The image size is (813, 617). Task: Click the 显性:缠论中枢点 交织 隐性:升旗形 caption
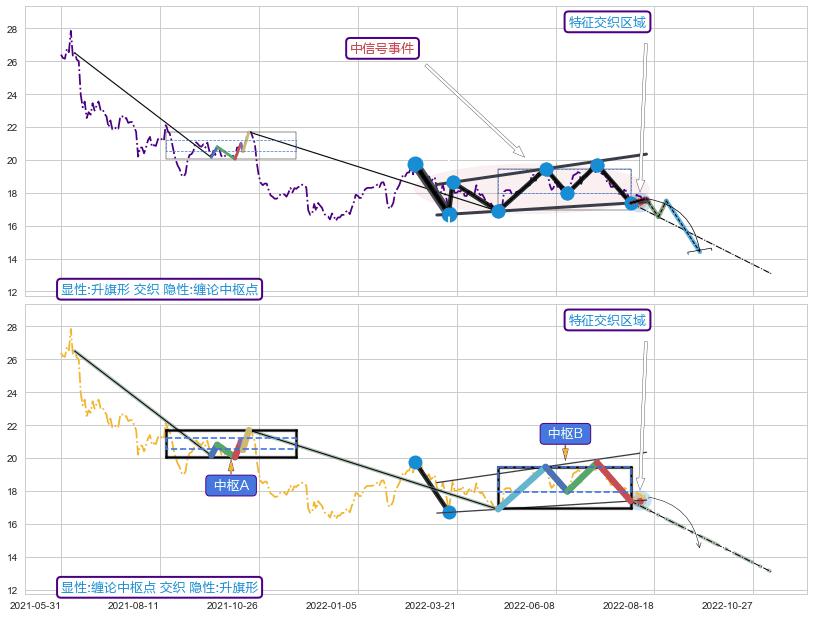coord(160,587)
